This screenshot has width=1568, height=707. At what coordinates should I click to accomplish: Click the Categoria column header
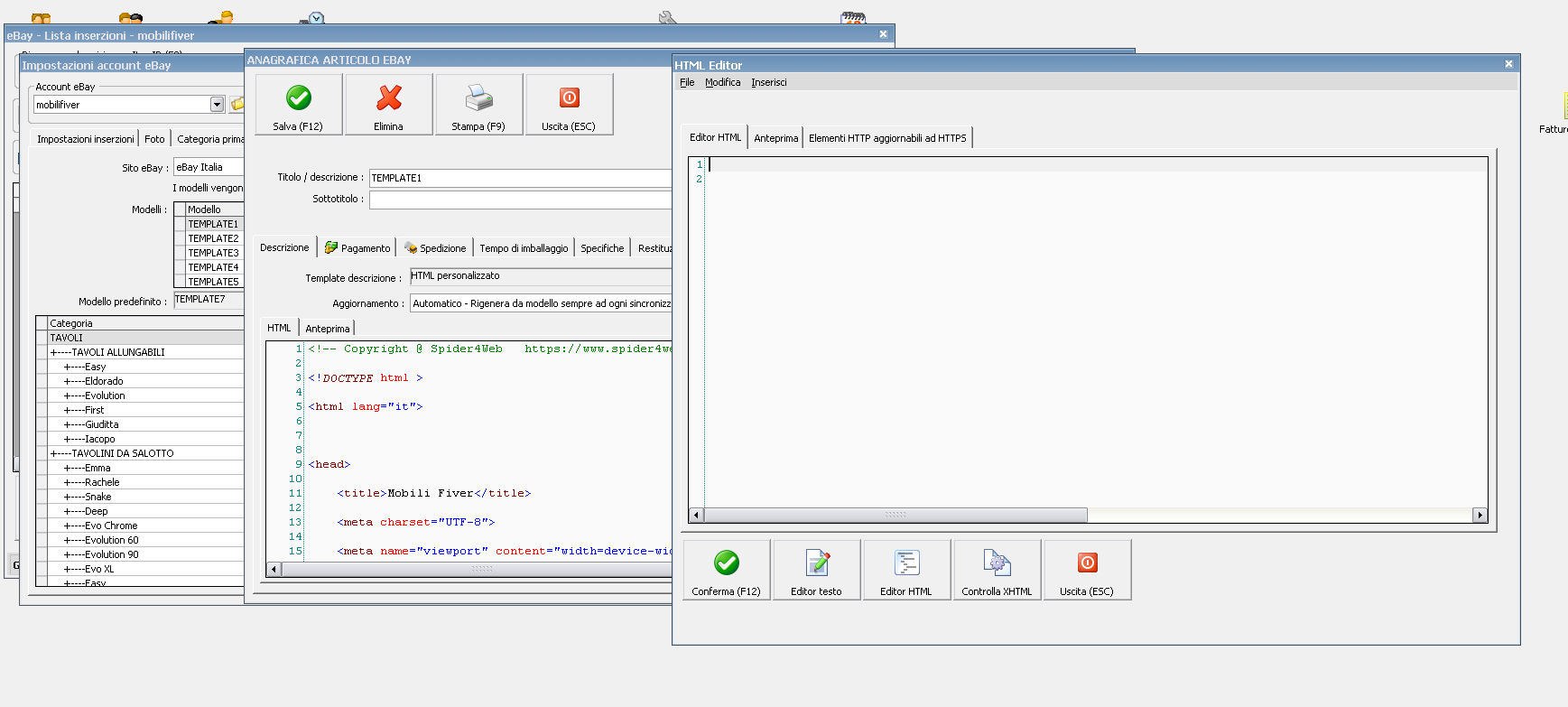pyautogui.click(x=146, y=323)
